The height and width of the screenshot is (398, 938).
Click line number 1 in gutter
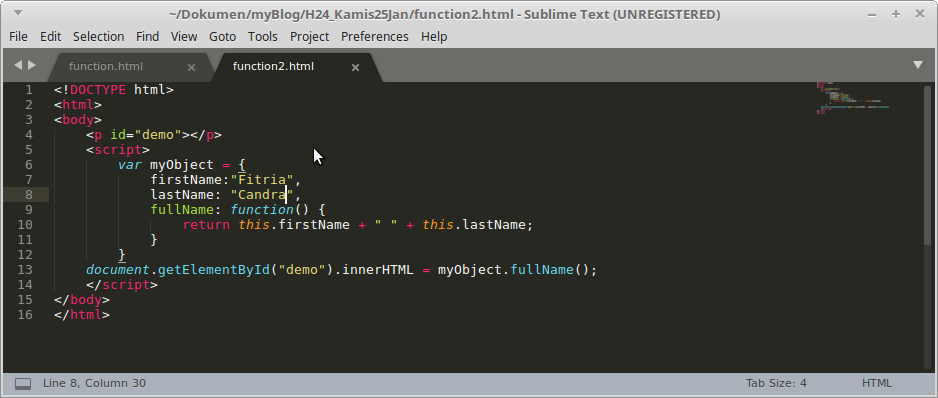pyautogui.click(x=29, y=90)
